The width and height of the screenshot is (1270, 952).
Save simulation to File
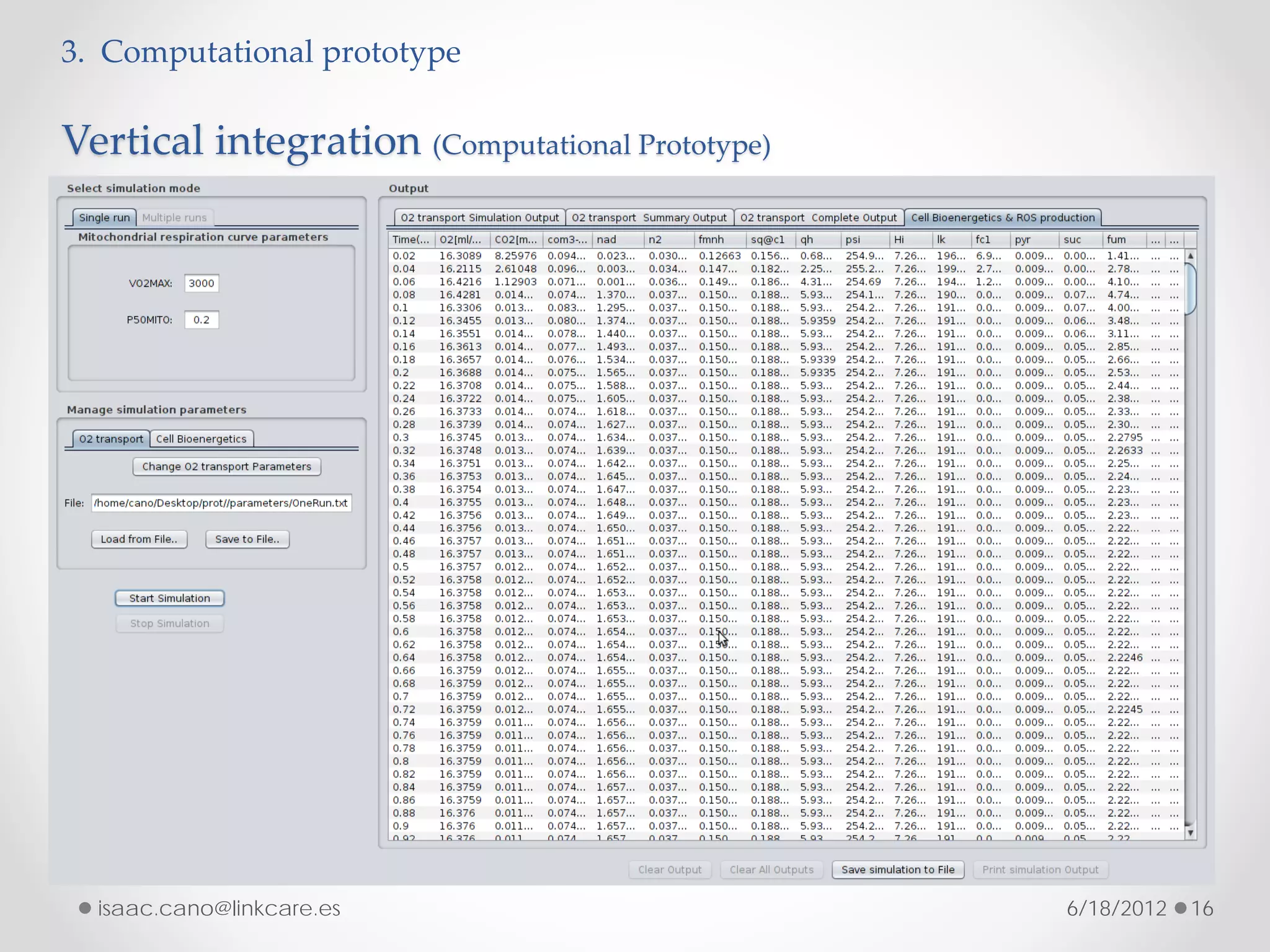(x=898, y=870)
